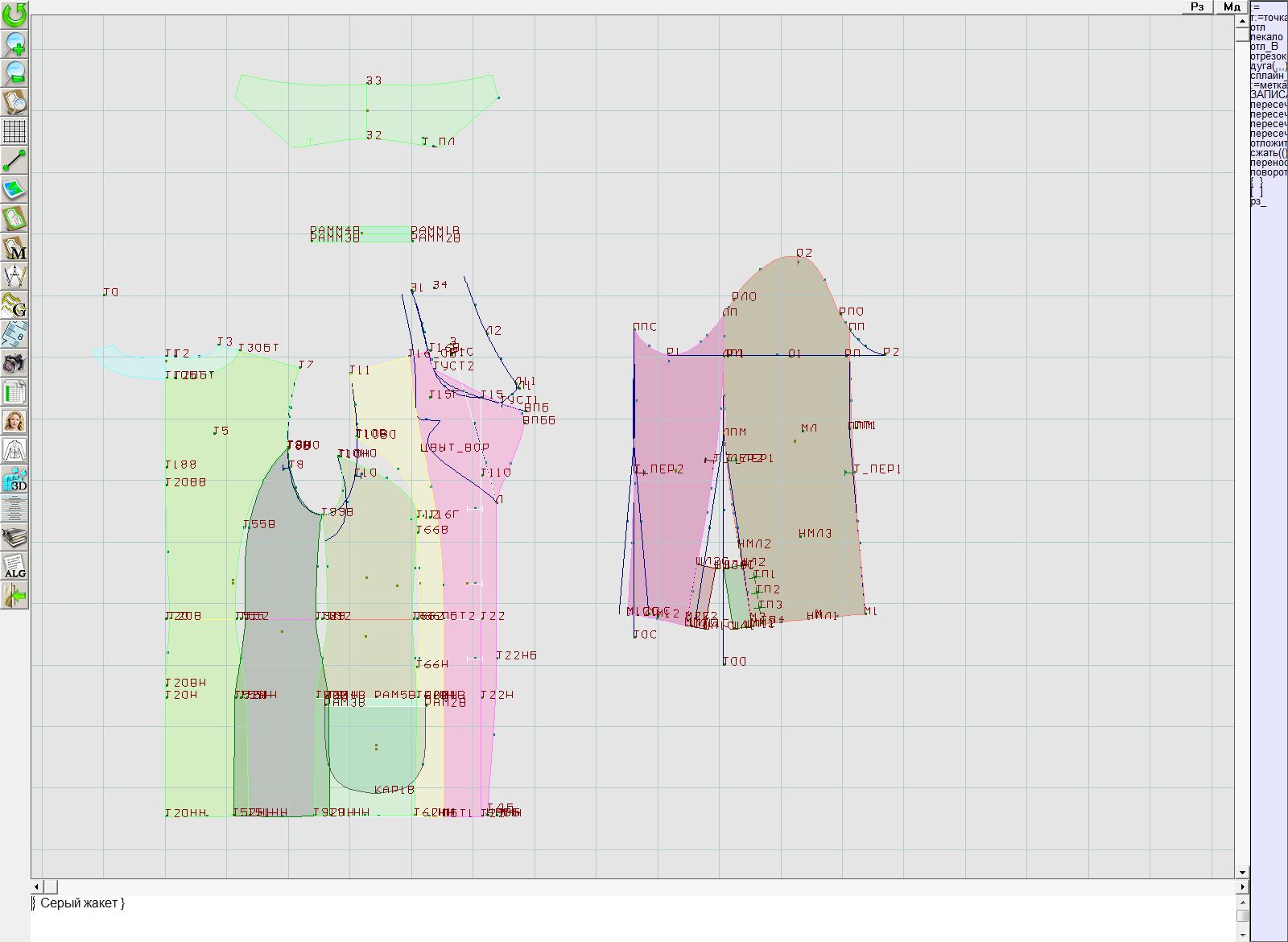Zoom out with the magnifier minus tool
Screen dimensions: 1288x942
click(x=14, y=72)
